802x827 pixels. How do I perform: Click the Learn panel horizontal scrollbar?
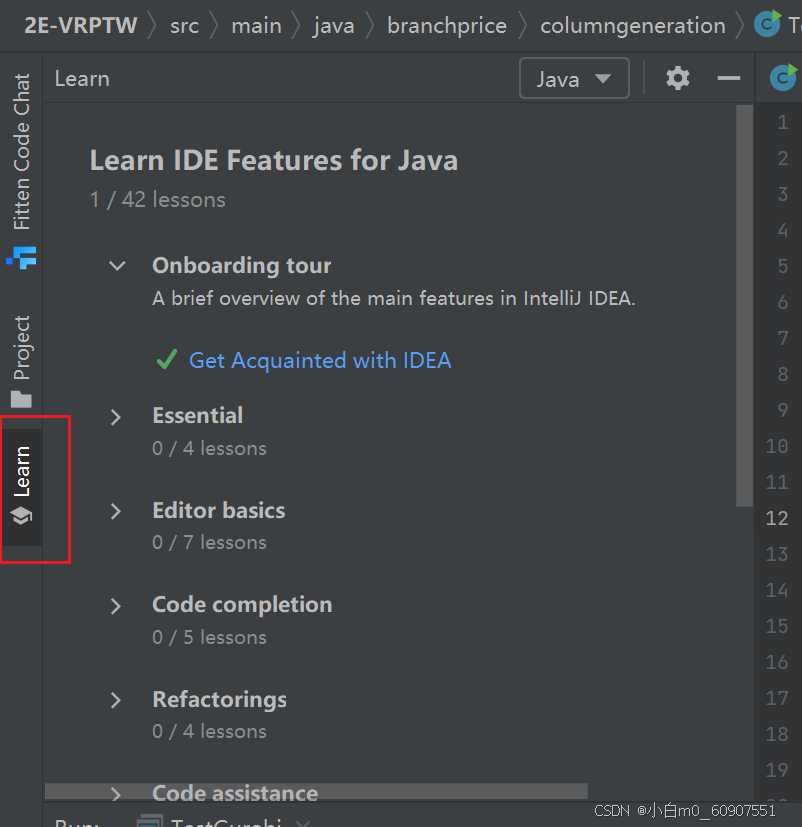(x=316, y=791)
